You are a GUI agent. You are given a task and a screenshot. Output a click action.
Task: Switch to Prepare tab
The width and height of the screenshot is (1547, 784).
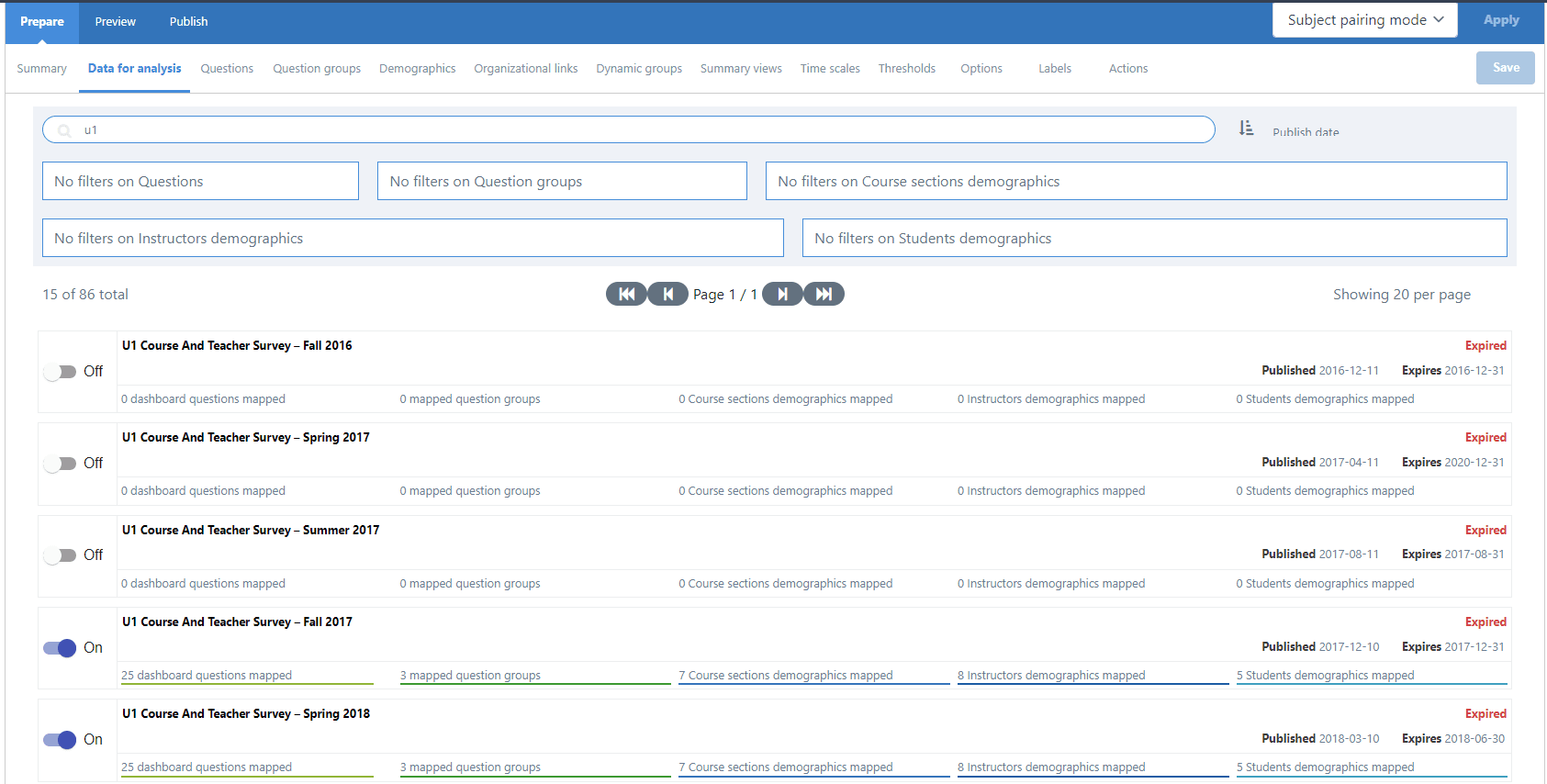click(x=42, y=22)
